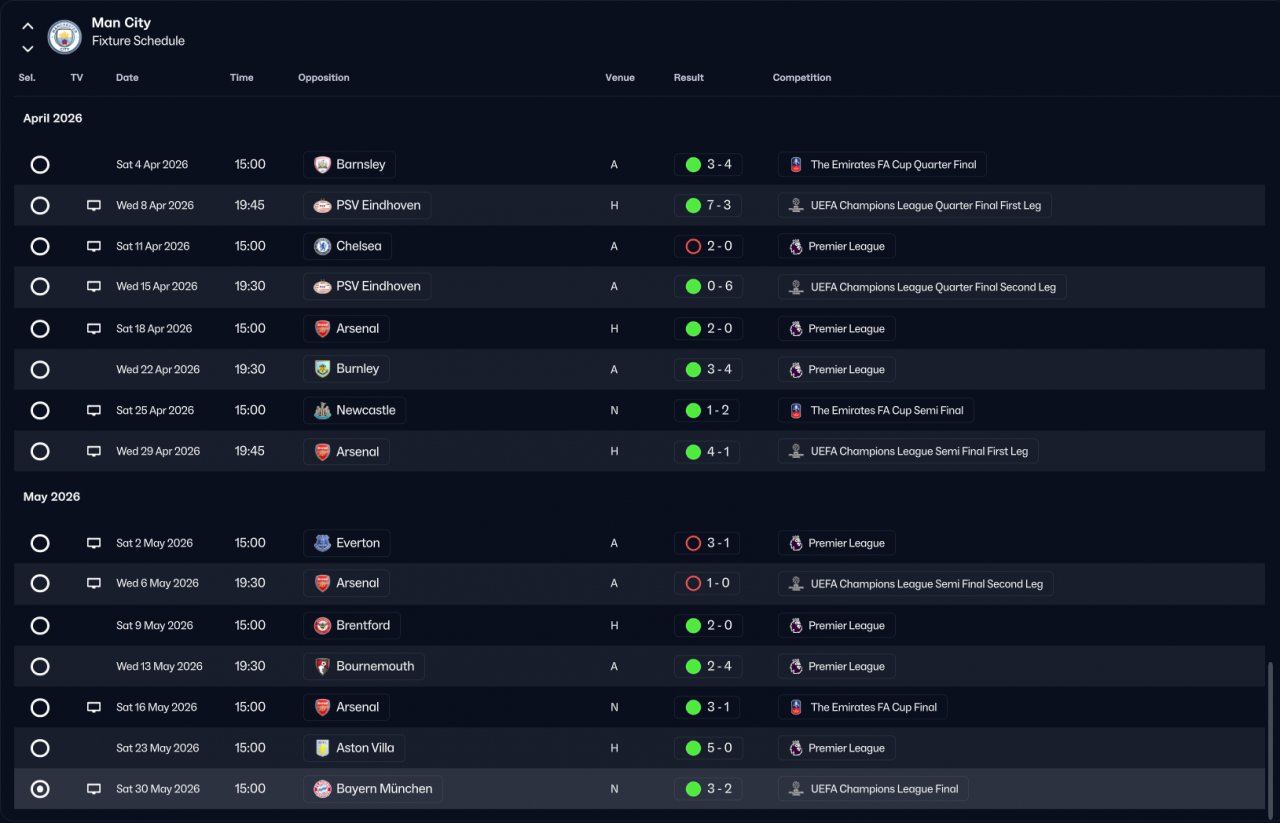
Task: Click the Fixture Schedule subtitle text
Action: [x=138, y=41]
